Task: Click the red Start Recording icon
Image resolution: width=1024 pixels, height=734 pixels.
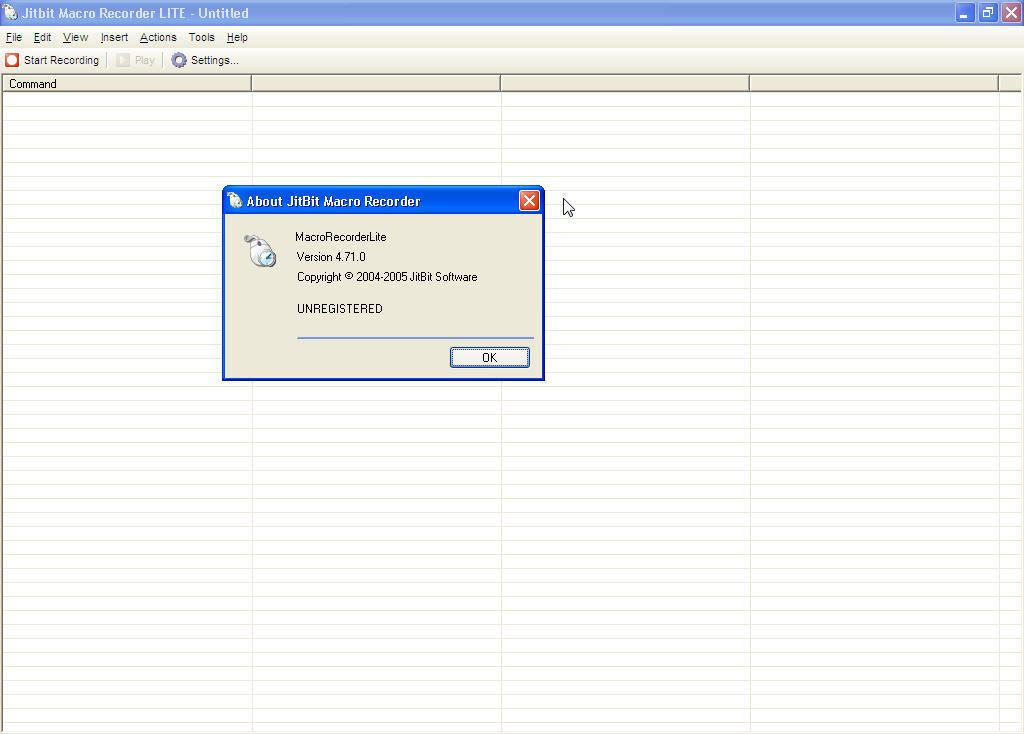Action: pos(12,60)
